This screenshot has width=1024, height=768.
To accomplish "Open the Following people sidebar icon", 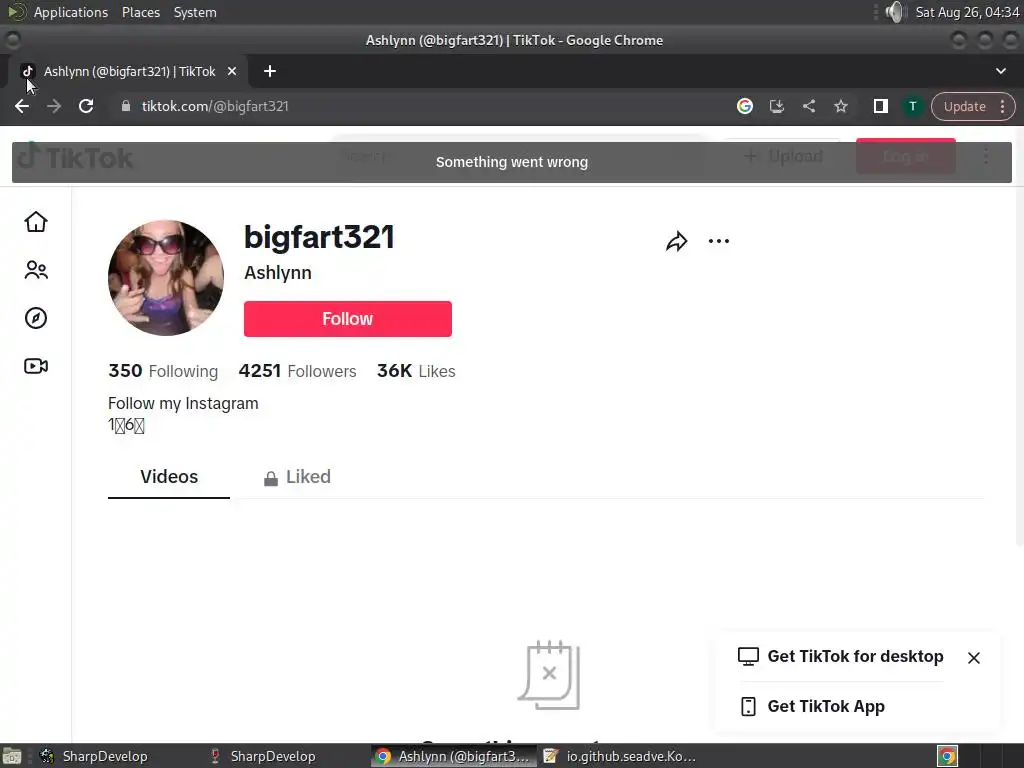I will pyautogui.click(x=36, y=270).
